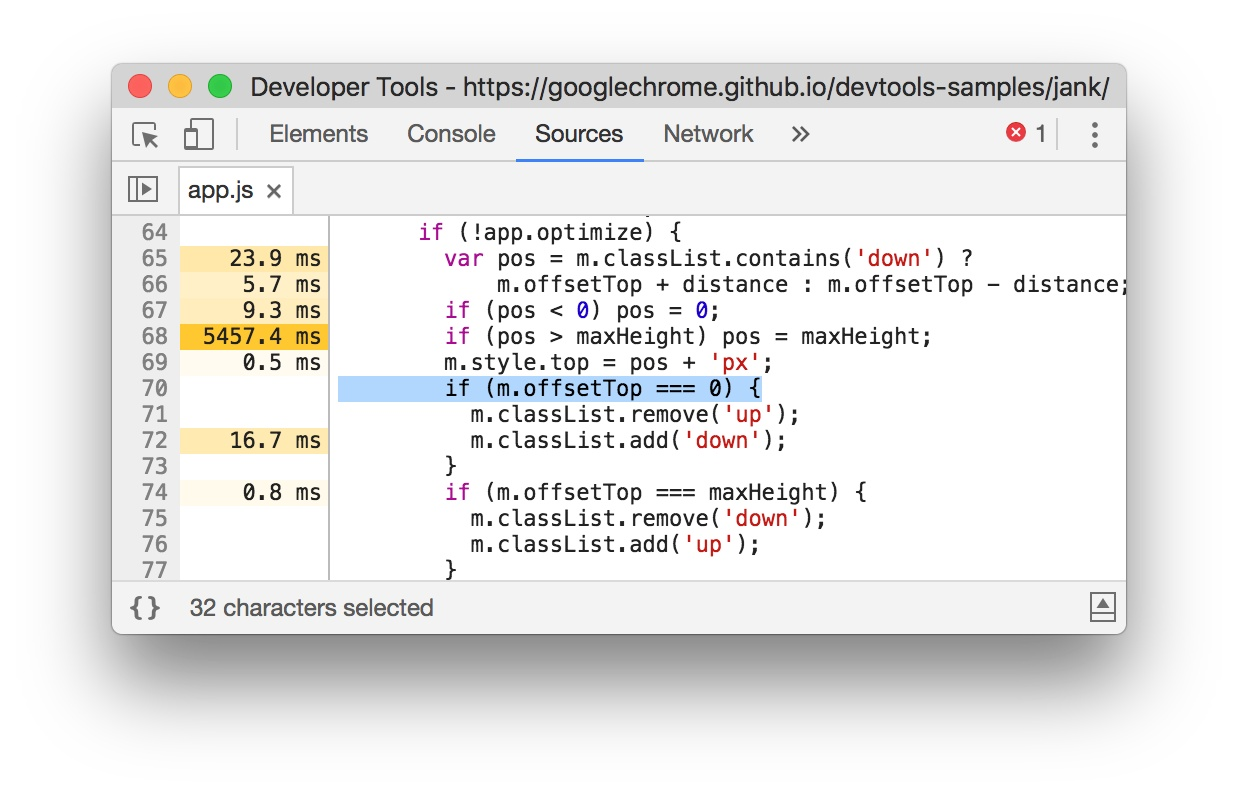The image size is (1238, 794).
Task: Click the 'if (pos < 0) pos = 0;' line
Action: tap(582, 310)
